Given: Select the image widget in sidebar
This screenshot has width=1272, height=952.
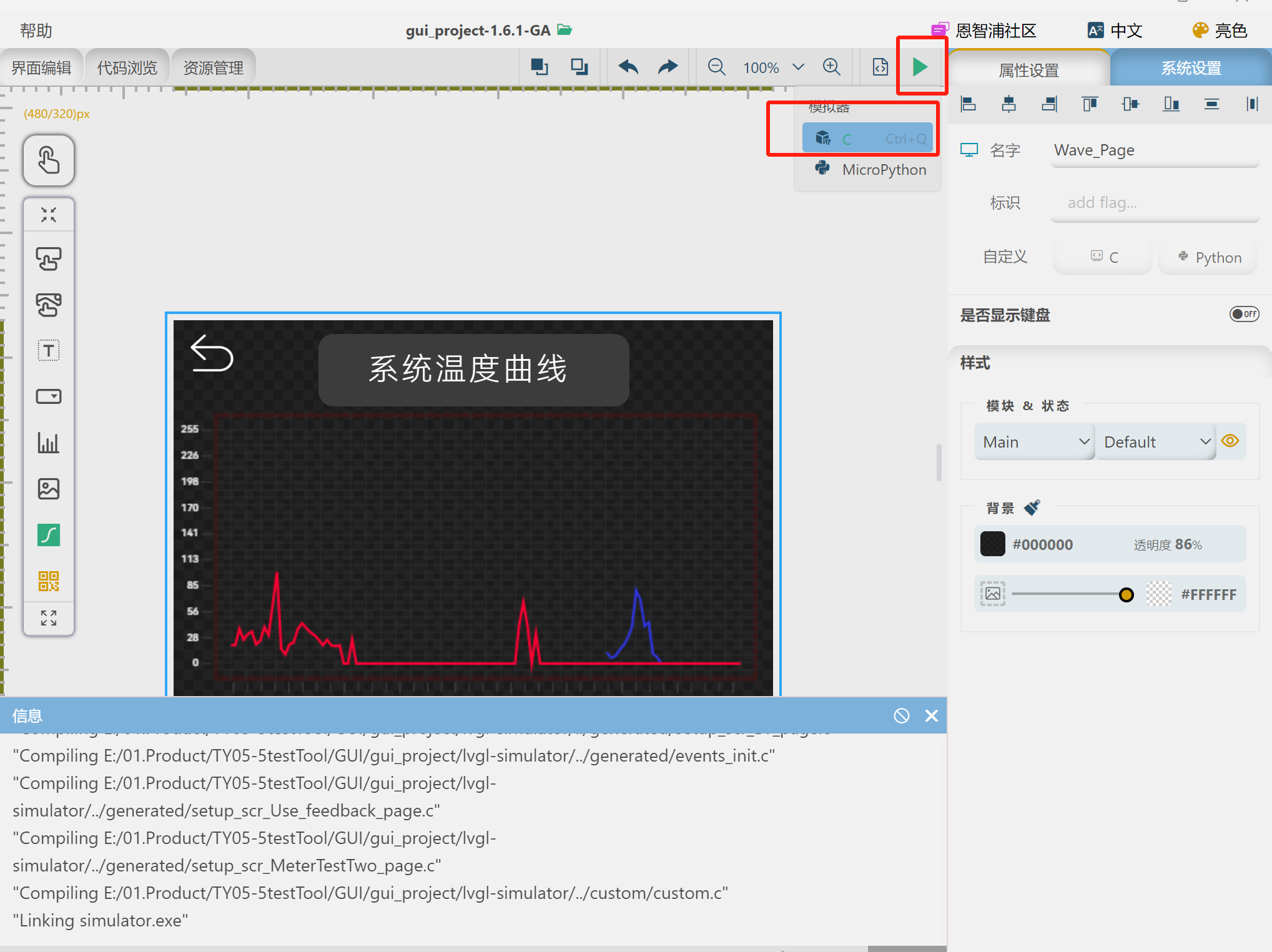Looking at the screenshot, I should coord(49,489).
